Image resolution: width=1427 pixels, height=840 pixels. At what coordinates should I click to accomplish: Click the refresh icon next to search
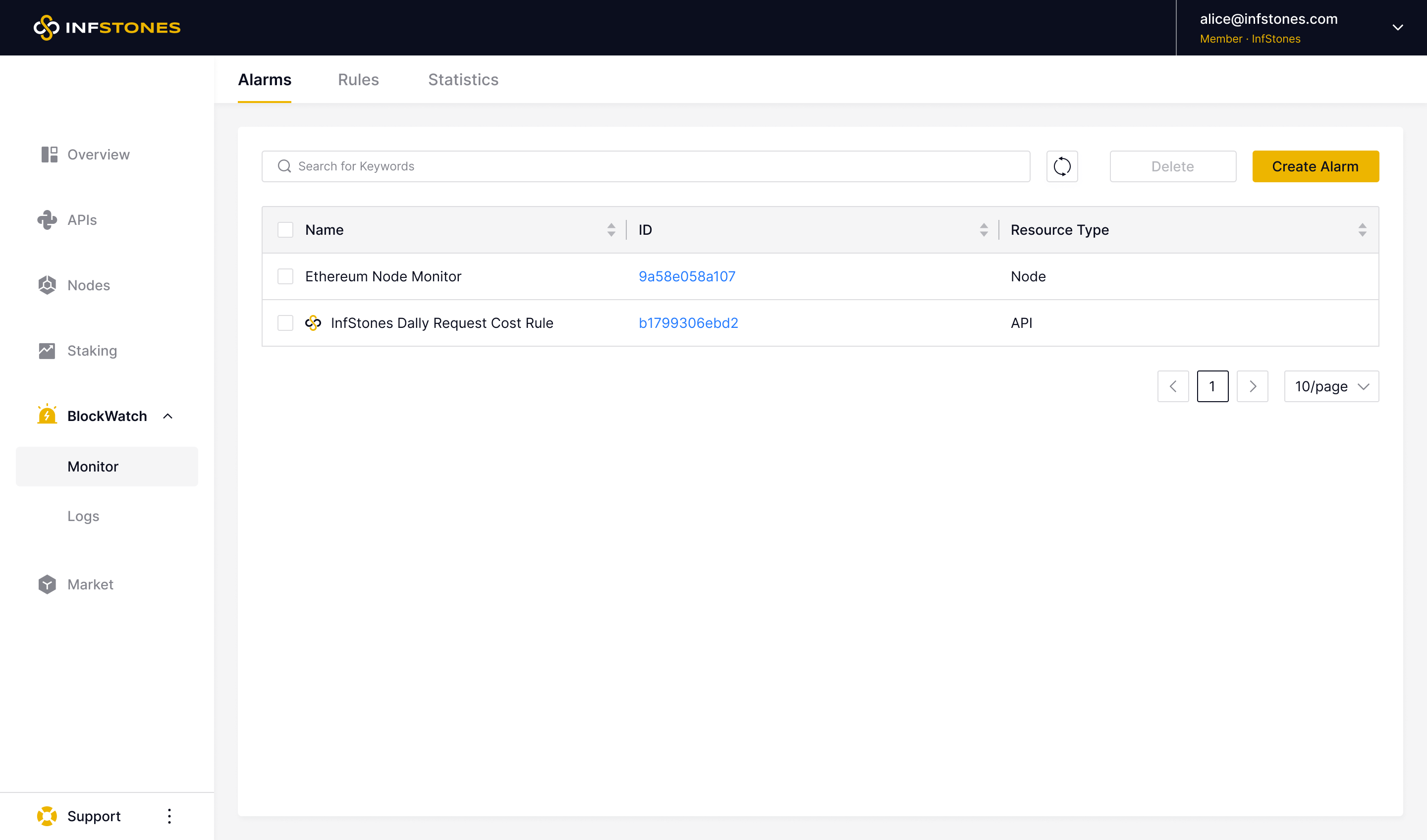[x=1062, y=166]
